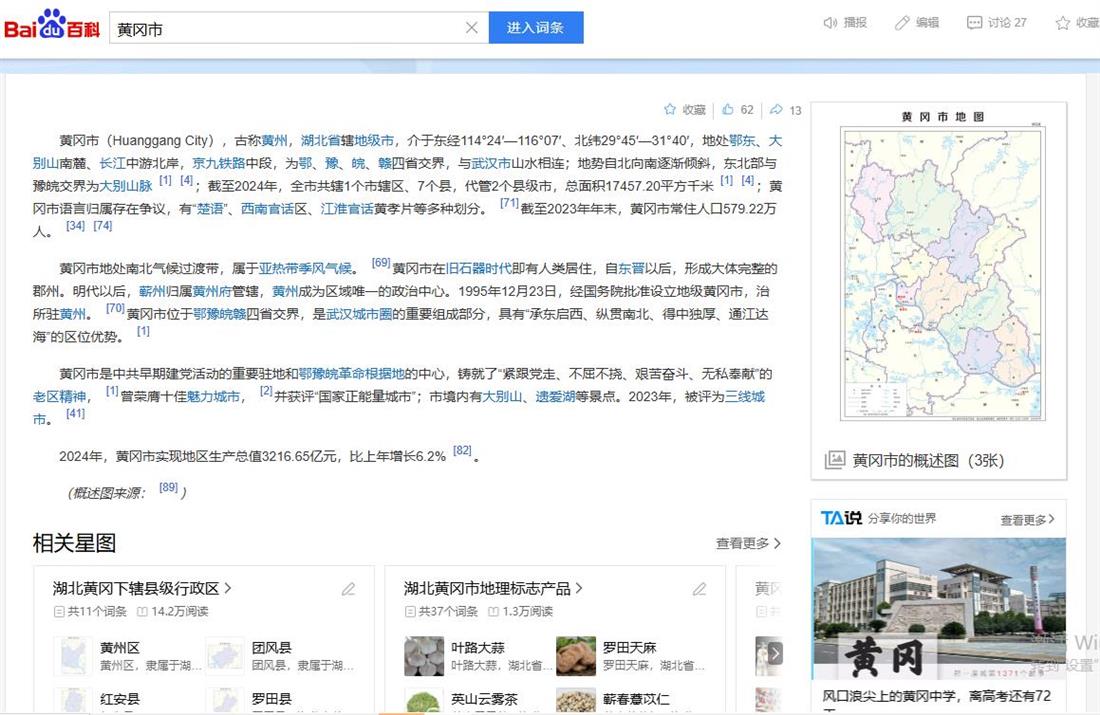
Task: Click the 共11个词条 entry count
Action: pos(97,611)
